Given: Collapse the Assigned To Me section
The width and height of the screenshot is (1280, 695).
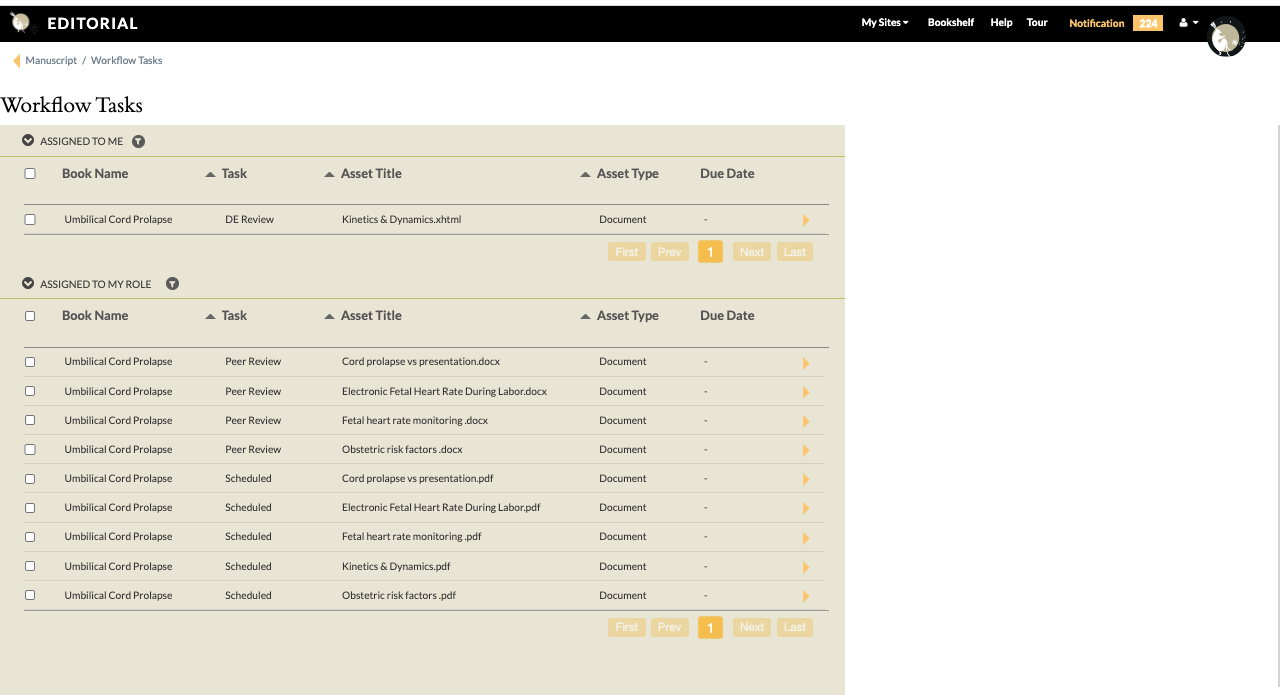Looking at the screenshot, I should pos(28,141).
